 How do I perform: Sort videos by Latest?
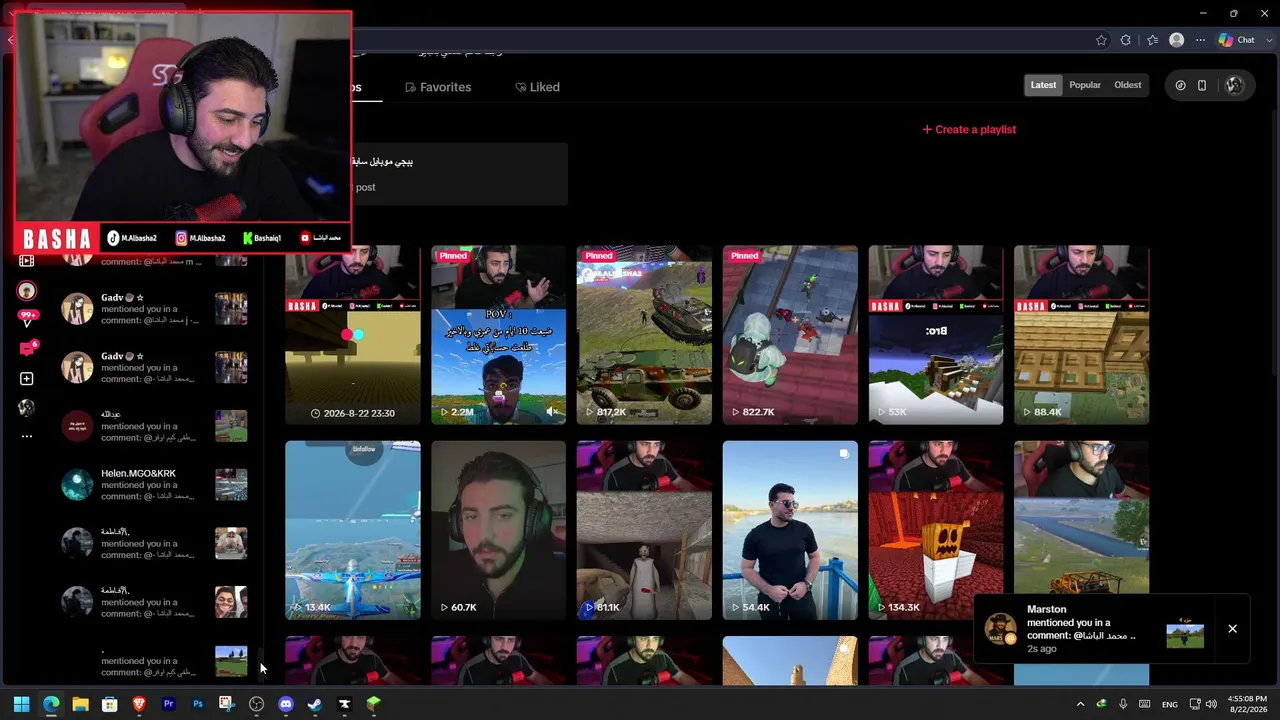1043,85
